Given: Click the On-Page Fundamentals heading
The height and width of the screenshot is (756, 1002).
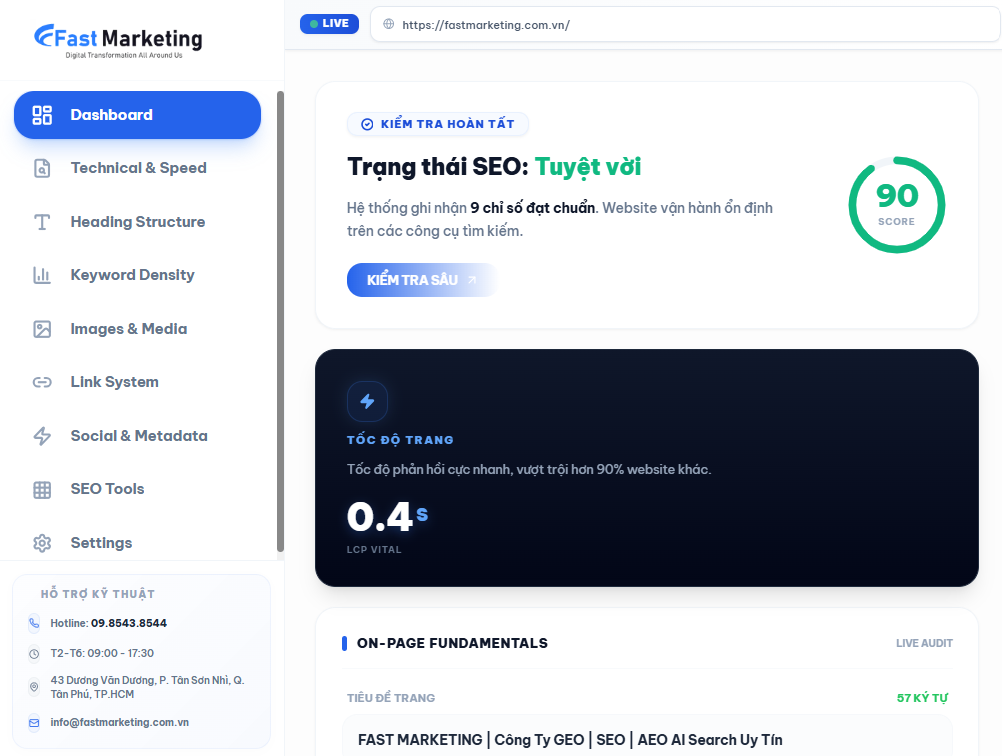Looking at the screenshot, I should coord(452,643).
